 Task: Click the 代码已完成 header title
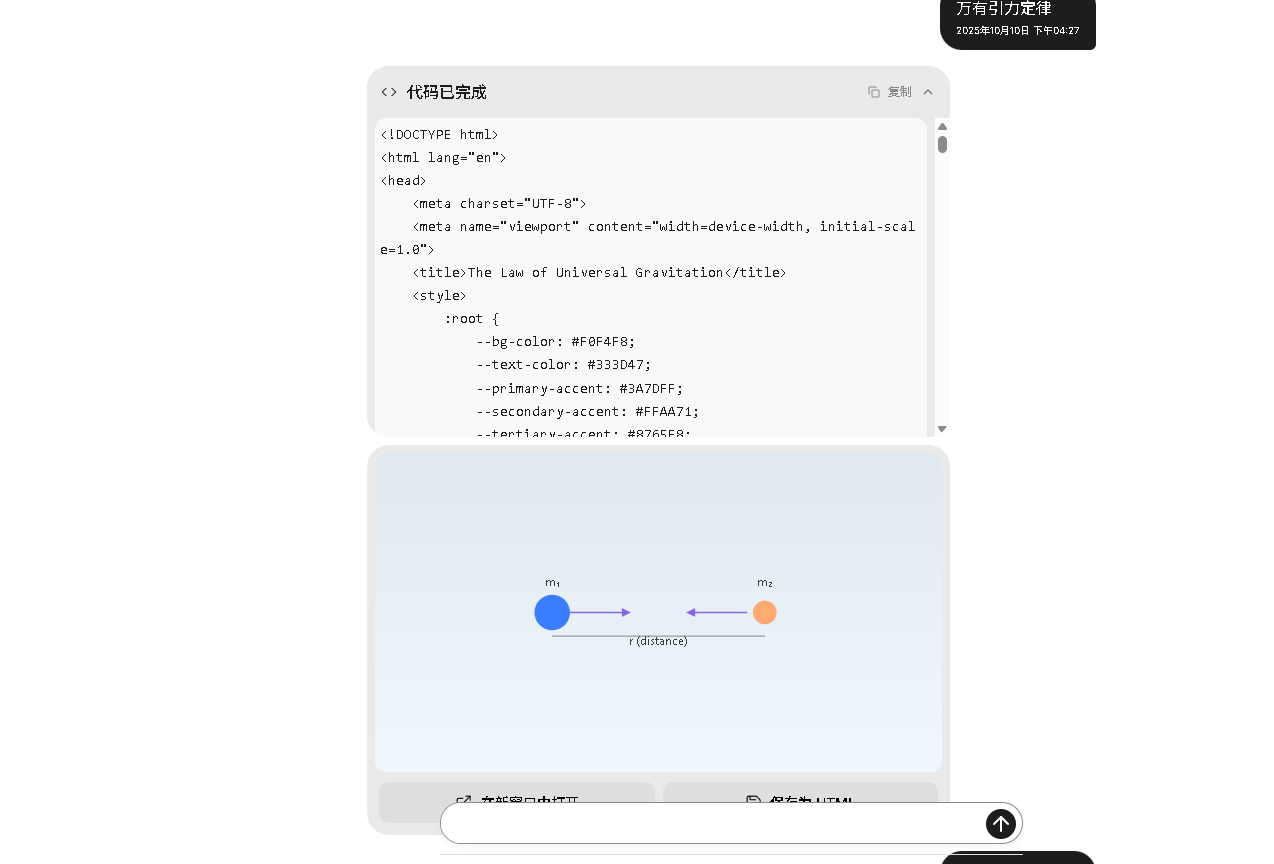click(x=447, y=92)
